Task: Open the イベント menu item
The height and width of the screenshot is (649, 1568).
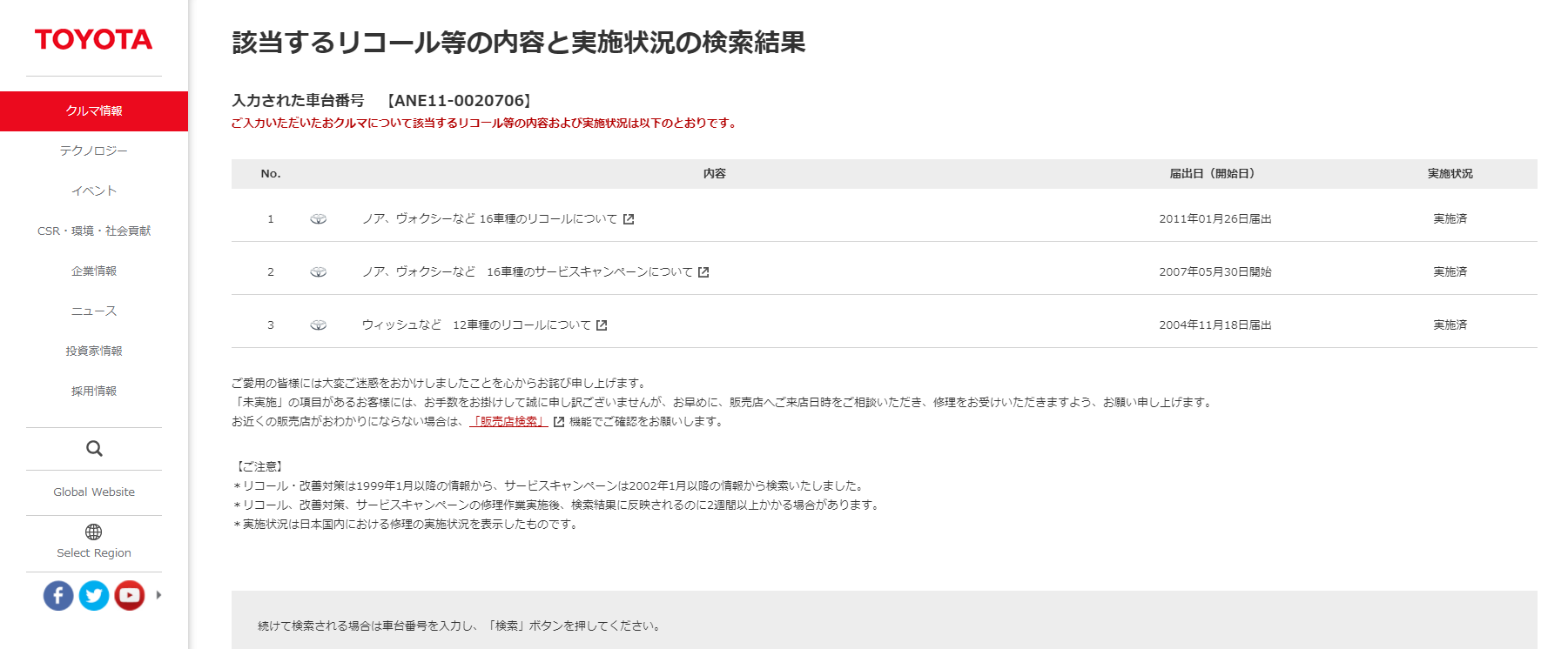Action: pos(94,191)
